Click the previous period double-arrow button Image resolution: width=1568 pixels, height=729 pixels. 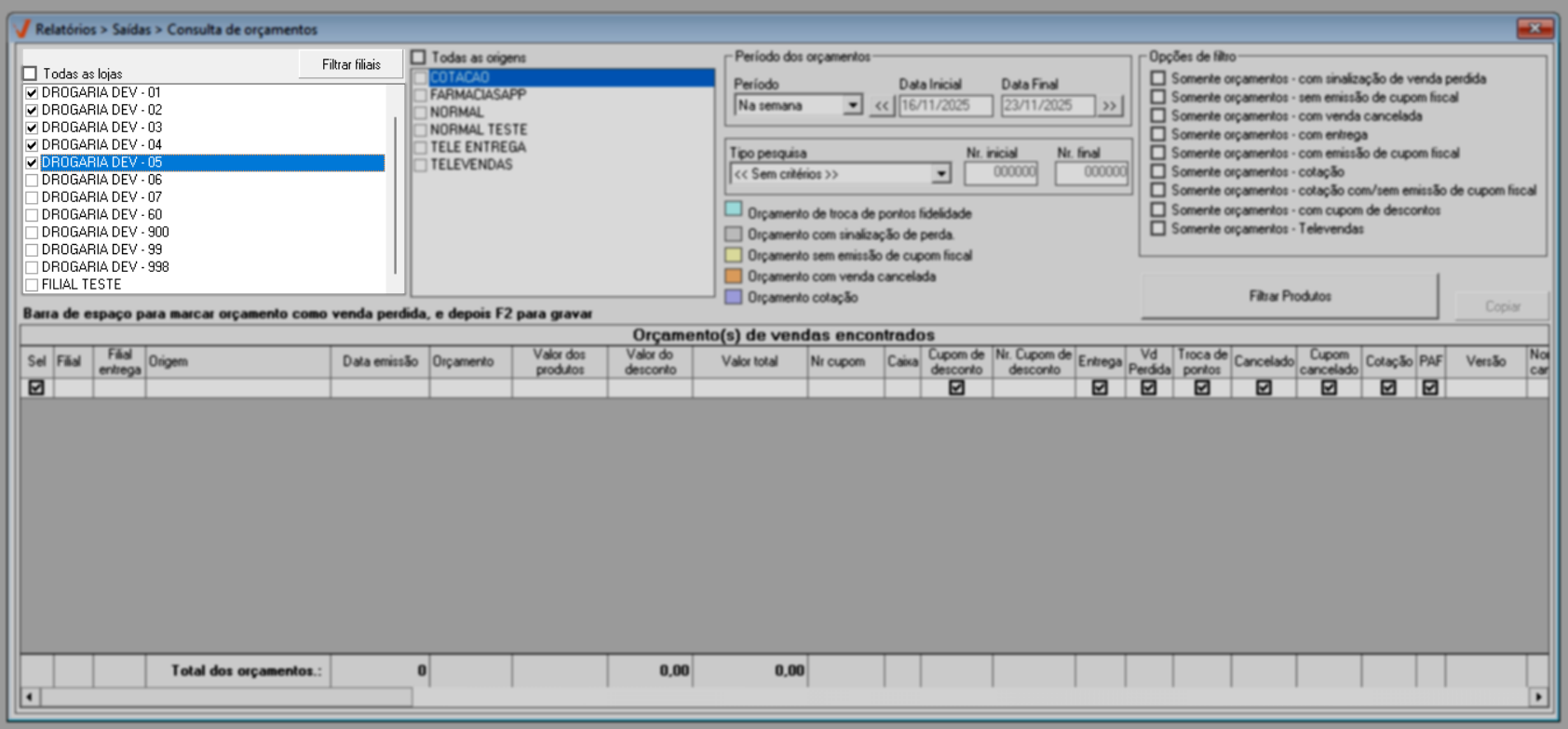[881, 106]
